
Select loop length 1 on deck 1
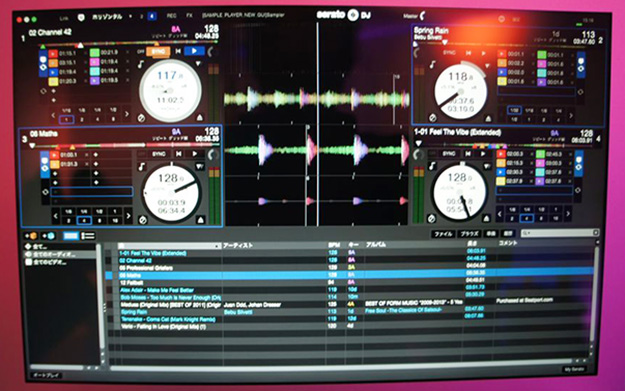66,119
